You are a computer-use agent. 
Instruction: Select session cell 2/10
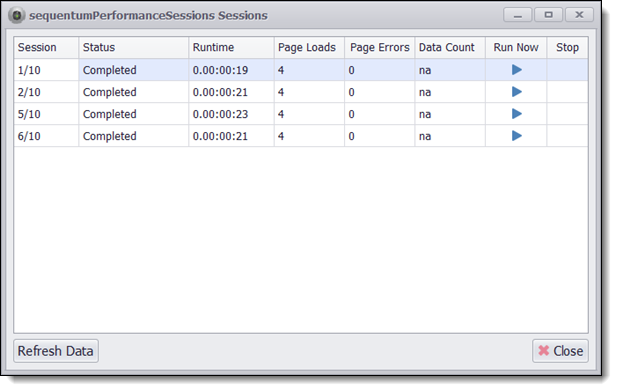coord(46,92)
